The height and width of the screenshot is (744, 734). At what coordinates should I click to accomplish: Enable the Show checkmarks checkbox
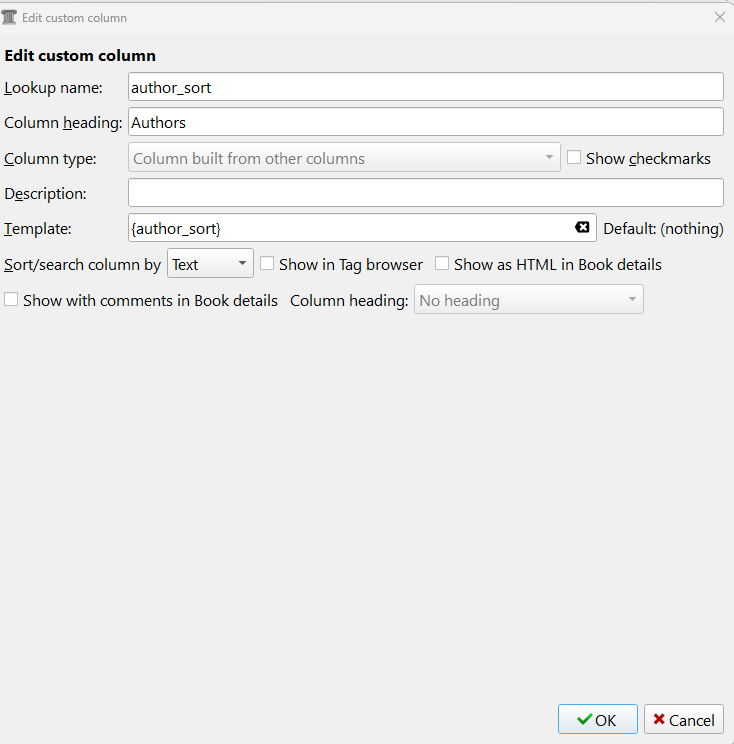point(574,158)
